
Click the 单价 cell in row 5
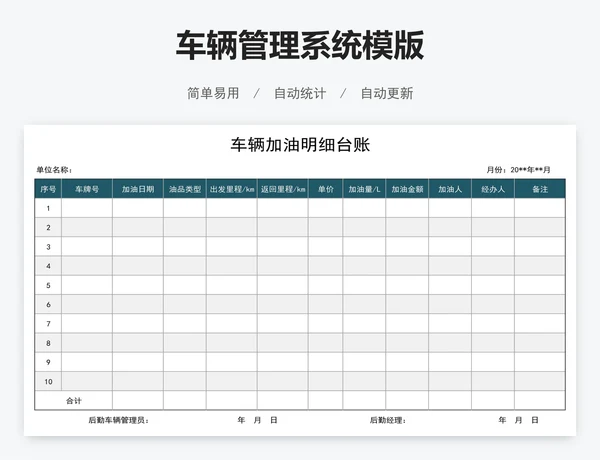[326, 285]
